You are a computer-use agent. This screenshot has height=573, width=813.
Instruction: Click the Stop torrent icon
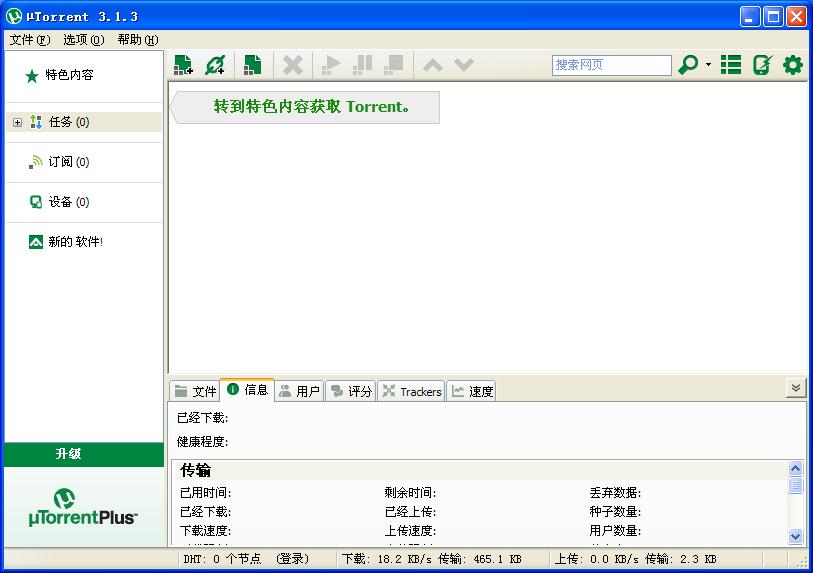click(x=394, y=65)
